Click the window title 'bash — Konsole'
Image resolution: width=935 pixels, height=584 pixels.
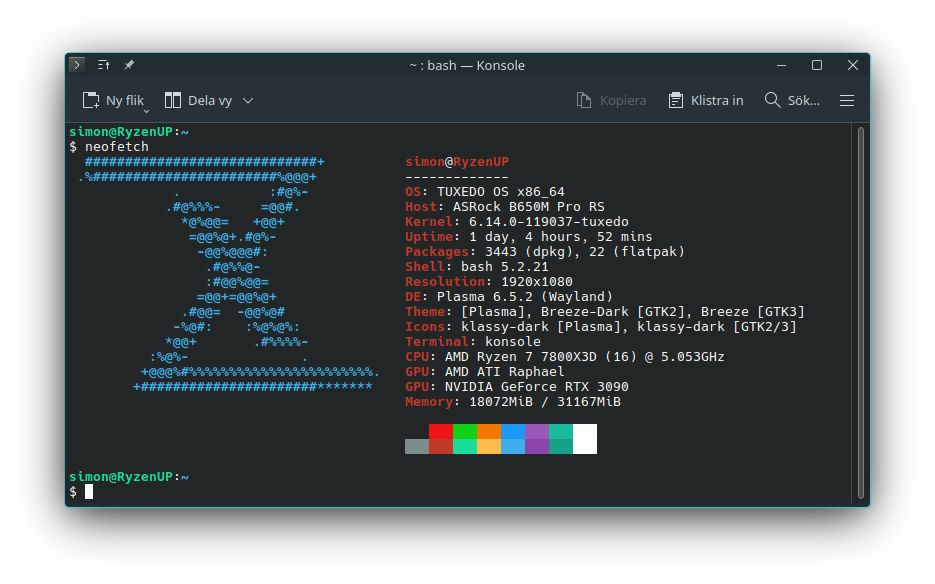(x=476, y=65)
